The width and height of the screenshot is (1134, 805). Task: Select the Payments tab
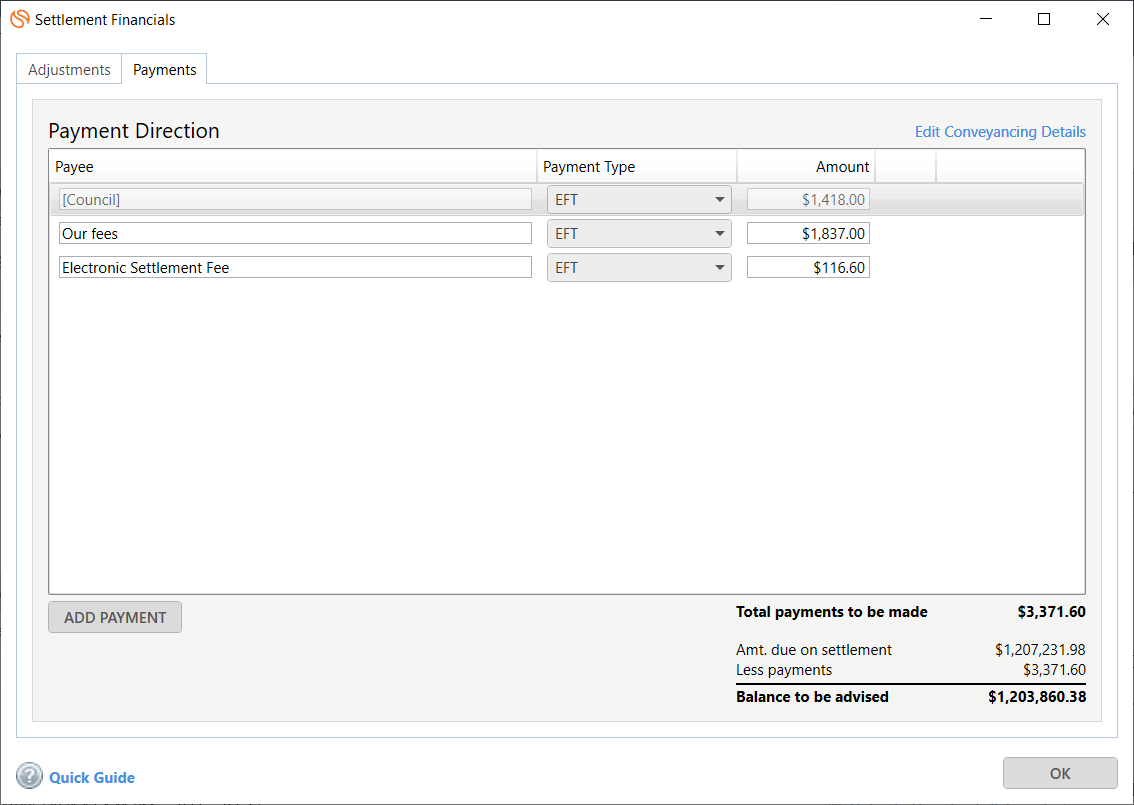(x=164, y=70)
